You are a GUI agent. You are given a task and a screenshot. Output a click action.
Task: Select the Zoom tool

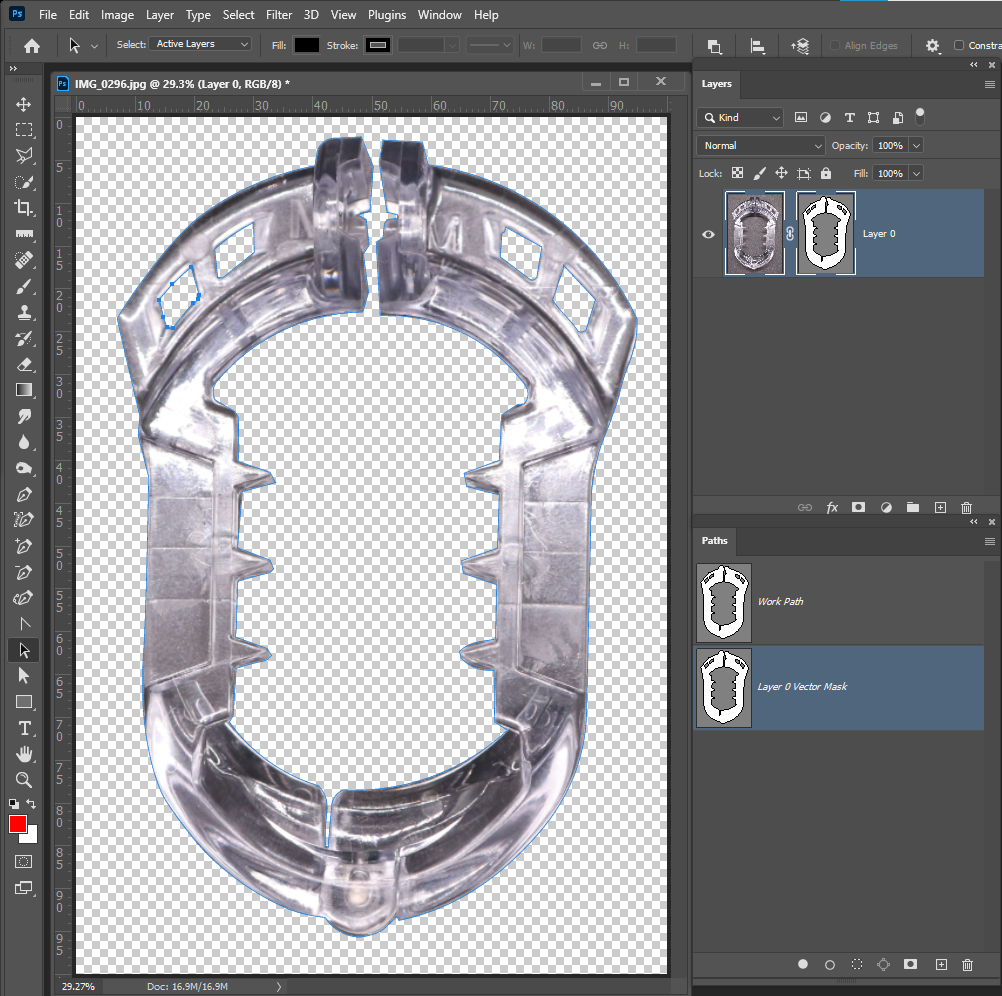[22, 780]
